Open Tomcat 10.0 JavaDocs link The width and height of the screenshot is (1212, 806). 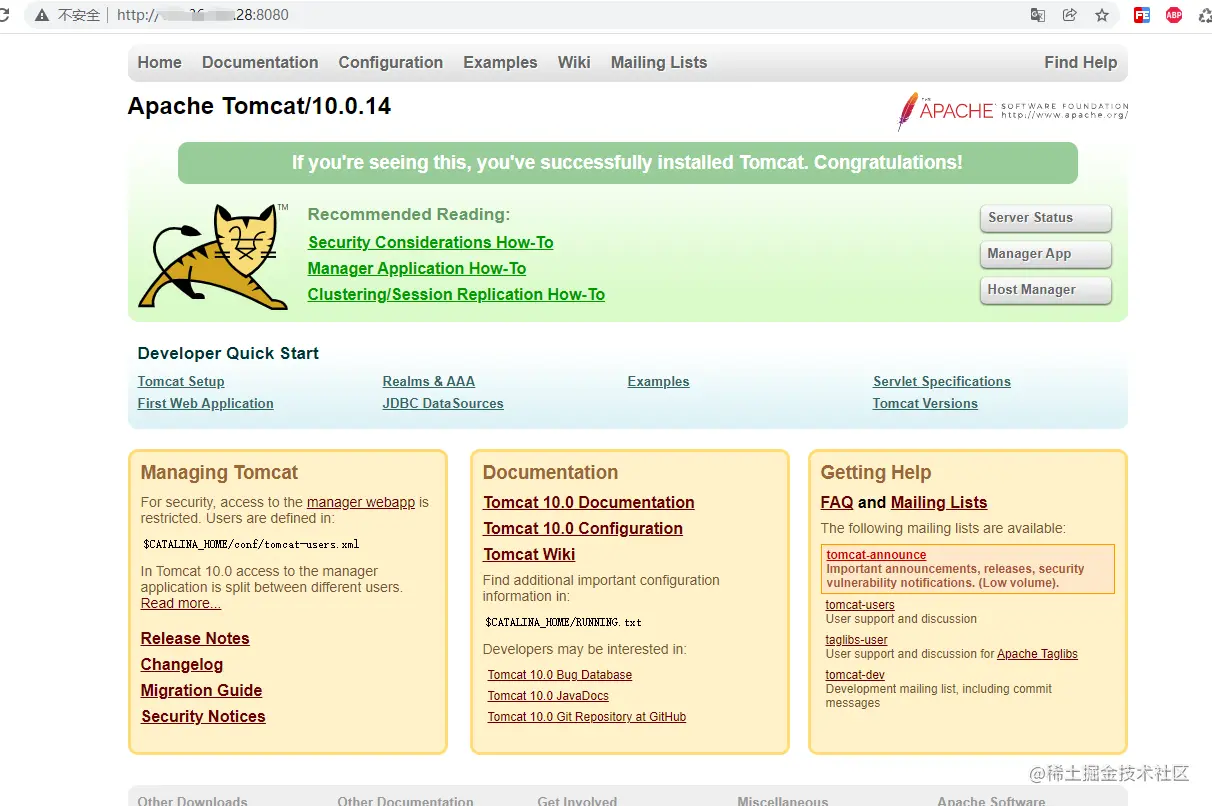[548, 696]
